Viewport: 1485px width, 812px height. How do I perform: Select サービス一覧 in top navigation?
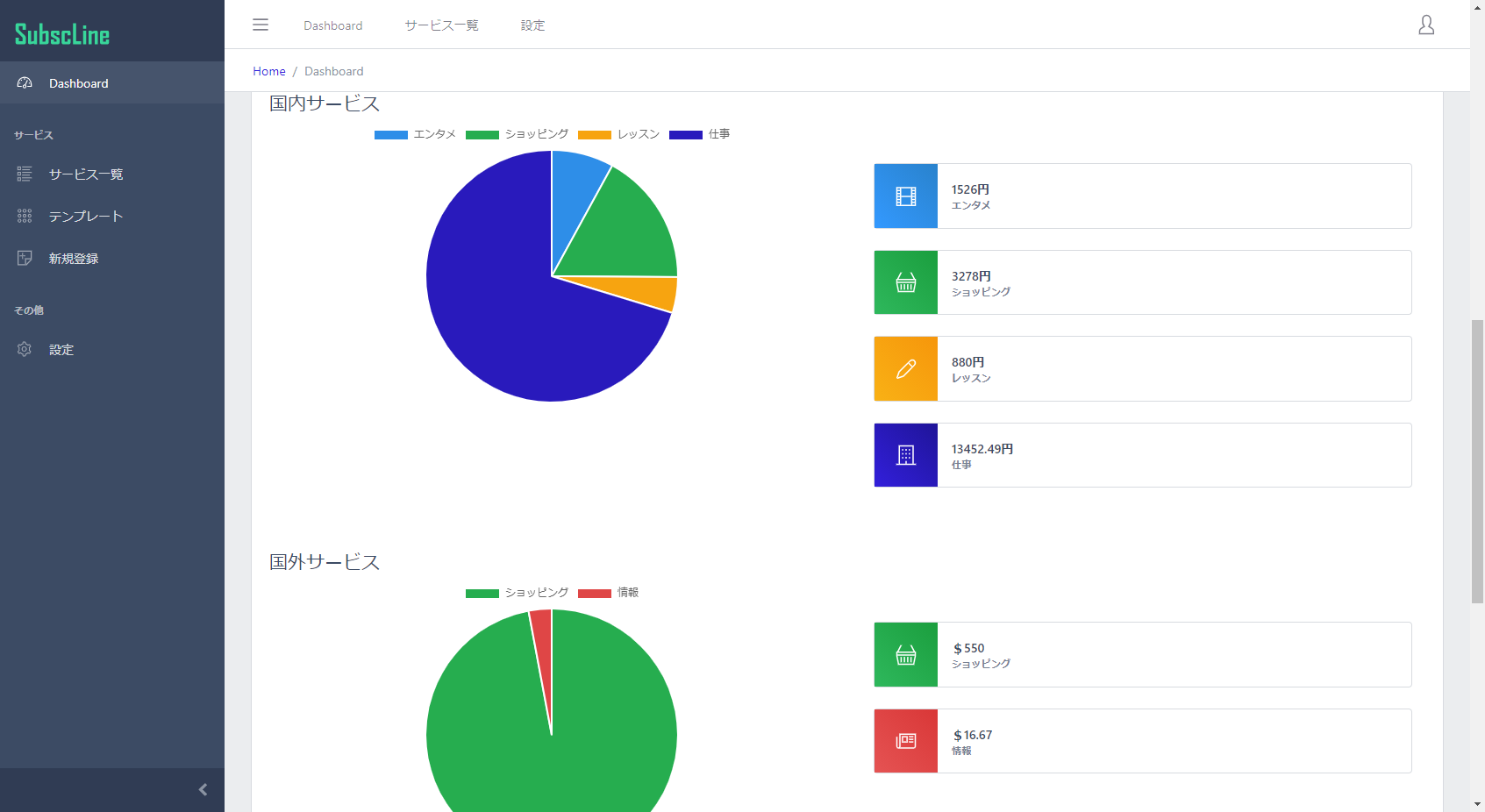click(441, 25)
